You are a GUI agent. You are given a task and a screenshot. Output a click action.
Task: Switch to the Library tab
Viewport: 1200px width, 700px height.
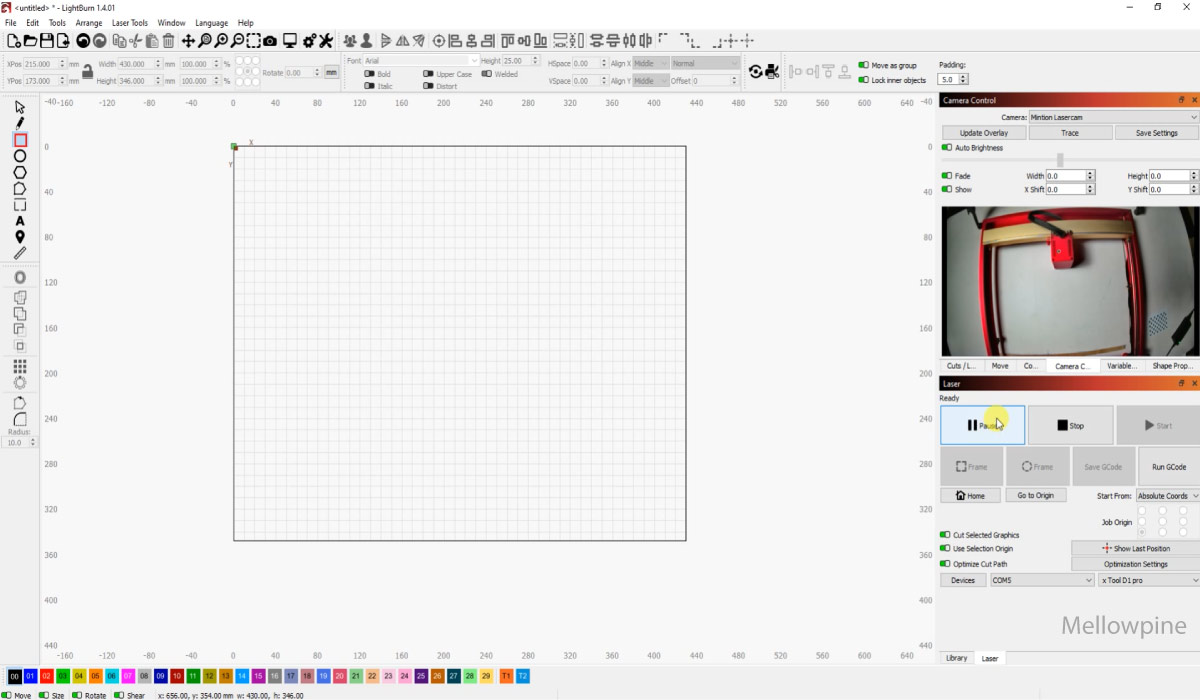tap(957, 658)
